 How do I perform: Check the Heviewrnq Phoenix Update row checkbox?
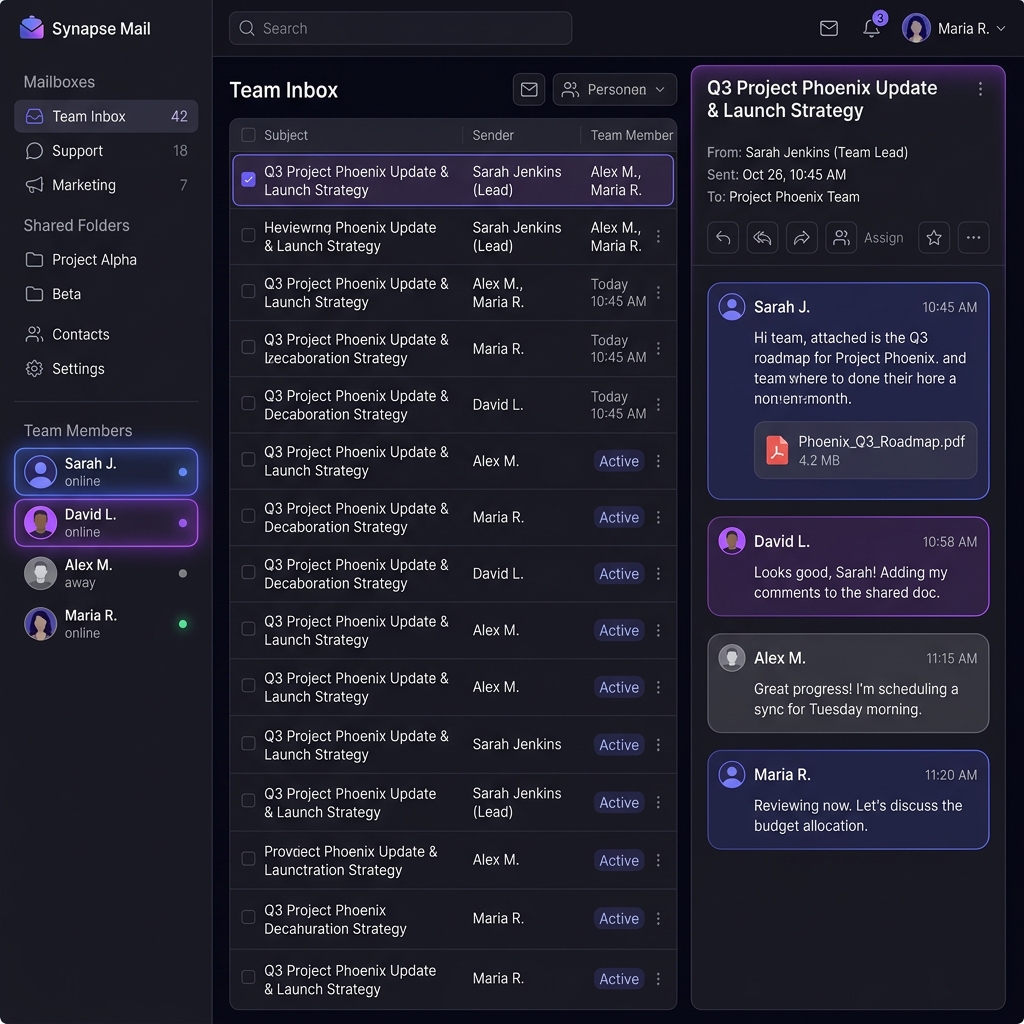pyautogui.click(x=248, y=235)
